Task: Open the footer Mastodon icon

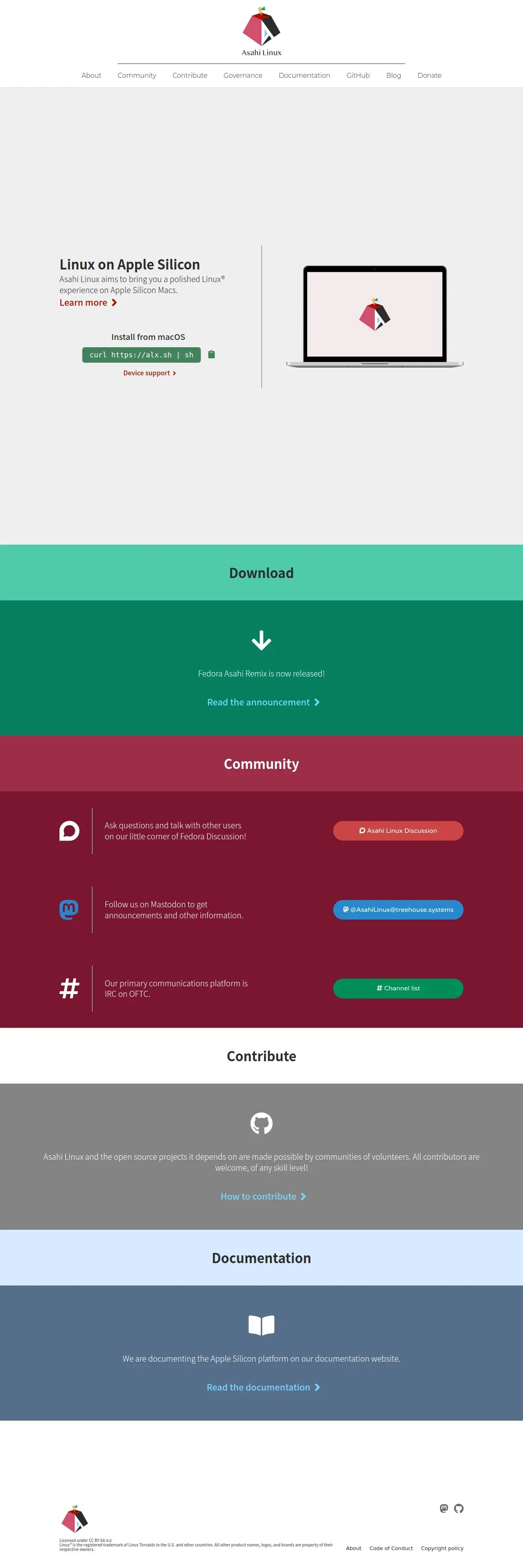Action: (444, 1508)
